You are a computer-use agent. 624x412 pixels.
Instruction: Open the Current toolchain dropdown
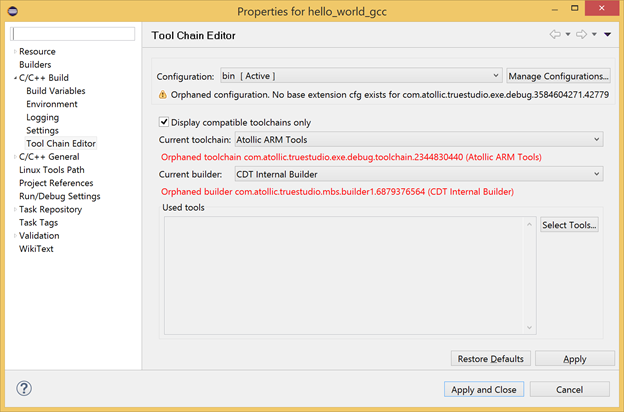coord(419,140)
